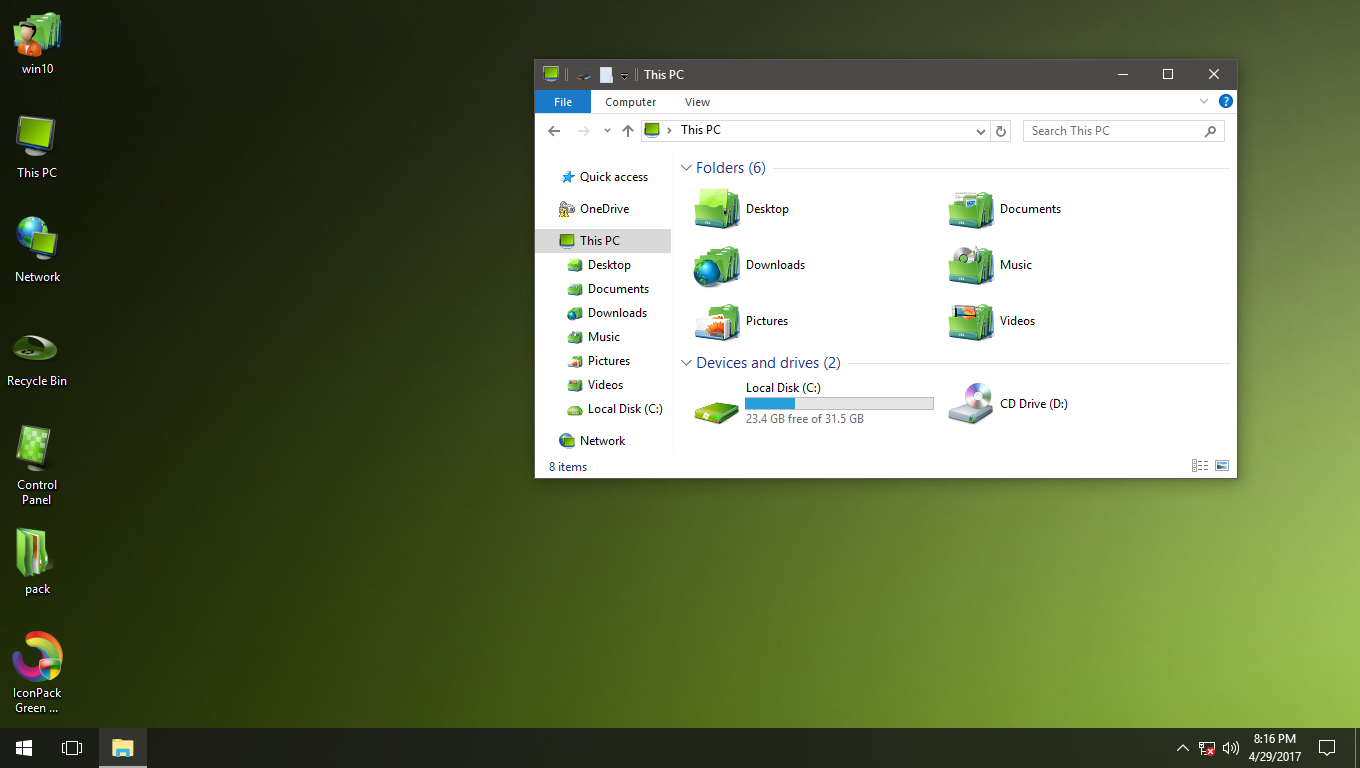
Task: Switch to large icons view via status bar toggle
Action: pyautogui.click(x=1221, y=465)
